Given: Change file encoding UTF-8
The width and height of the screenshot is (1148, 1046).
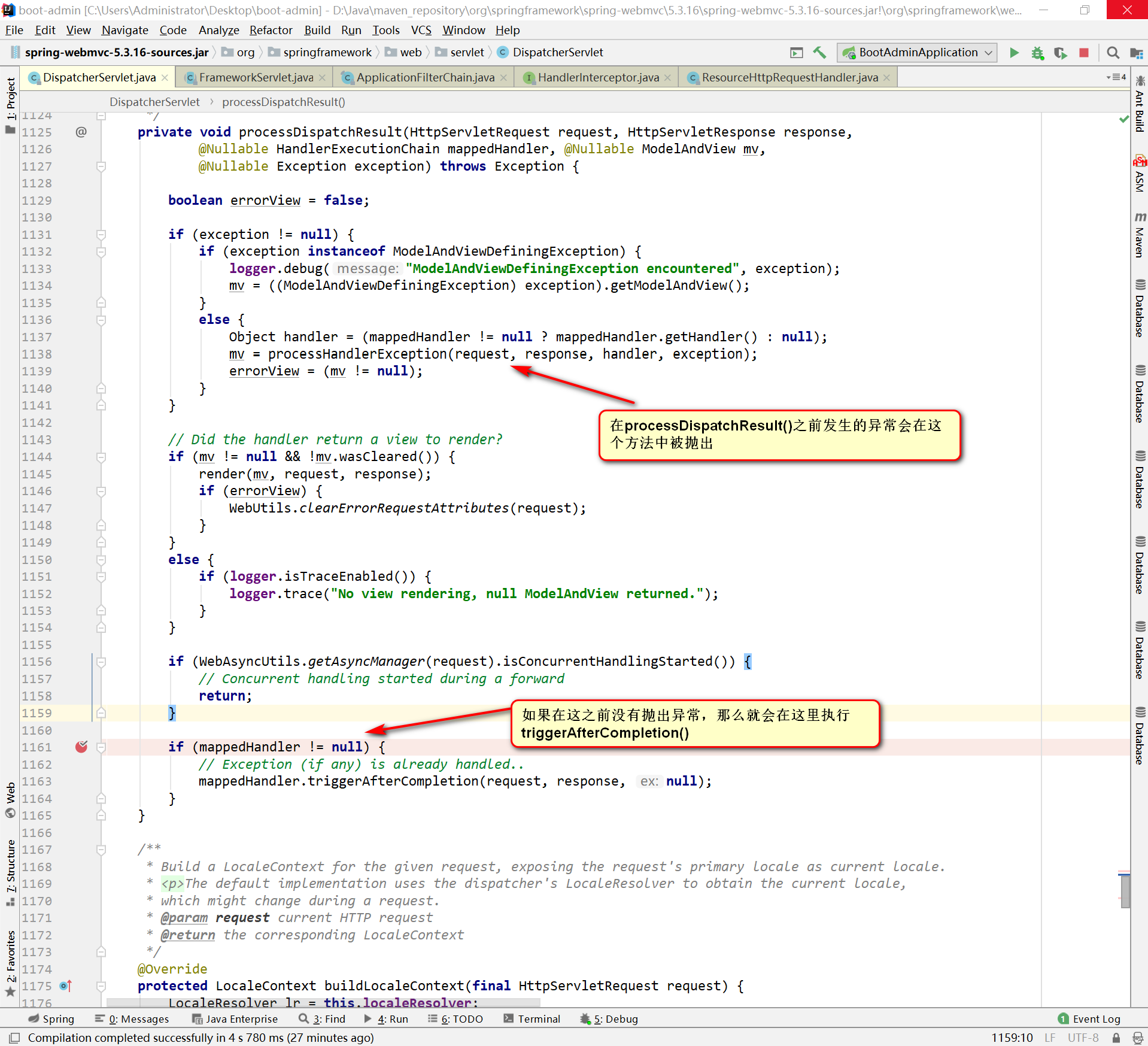Looking at the screenshot, I should click(x=1083, y=1038).
